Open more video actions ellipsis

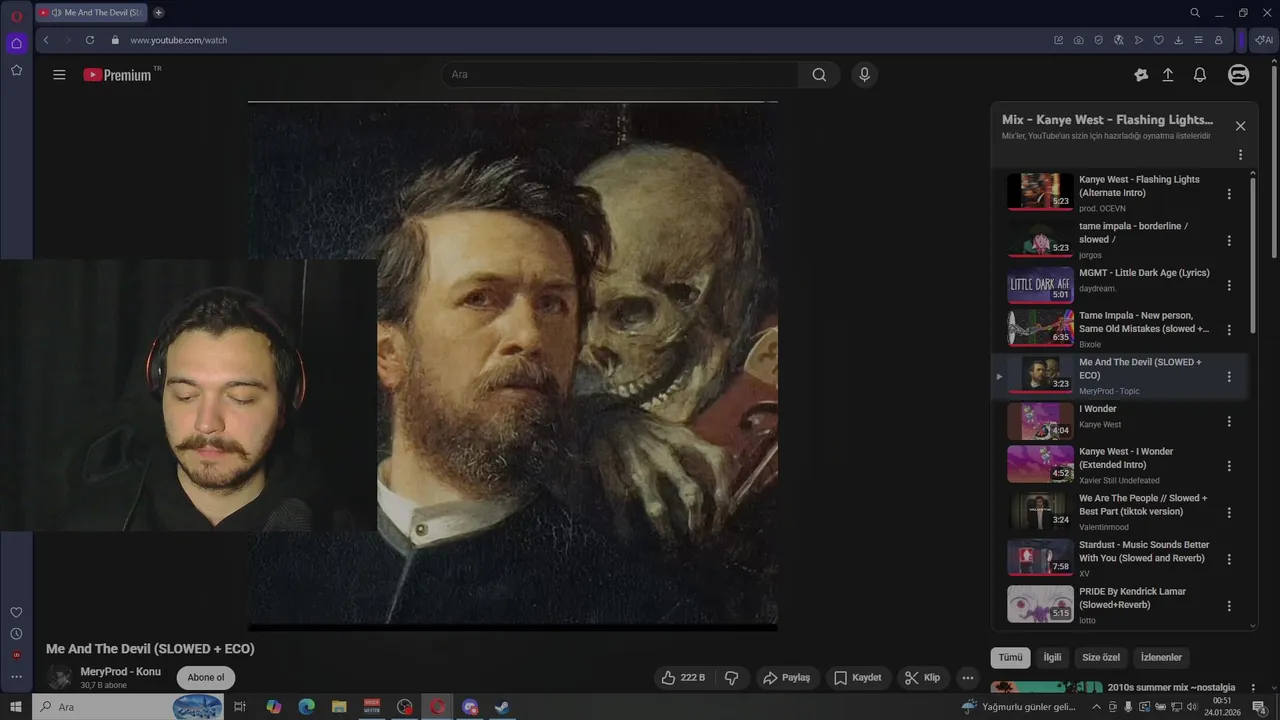click(967, 678)
